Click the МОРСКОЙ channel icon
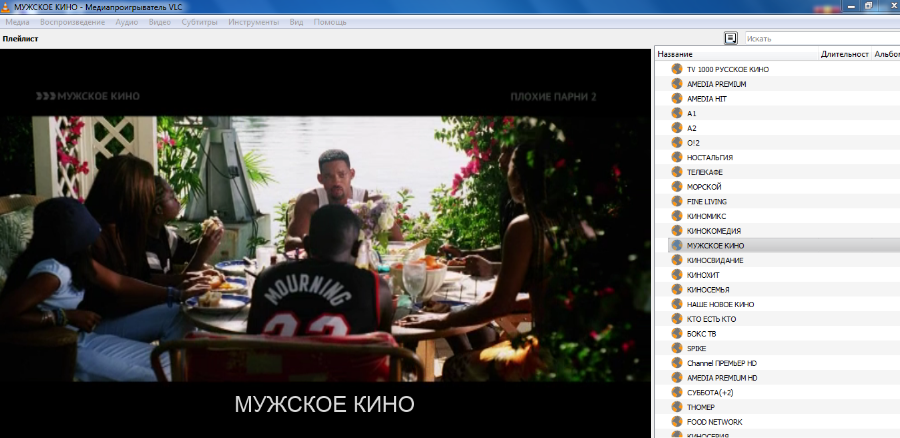900x438 pixels. pos(677,187)
